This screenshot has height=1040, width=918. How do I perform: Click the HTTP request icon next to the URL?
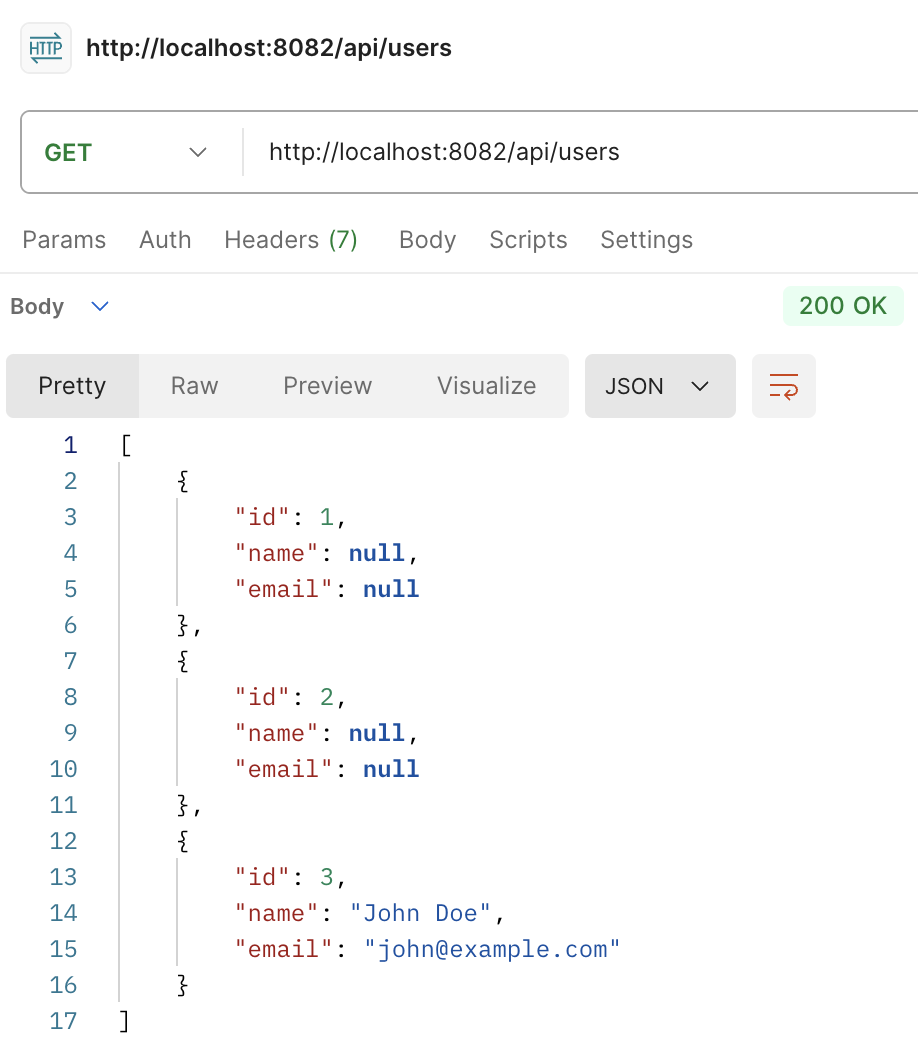tap(45, 47)
